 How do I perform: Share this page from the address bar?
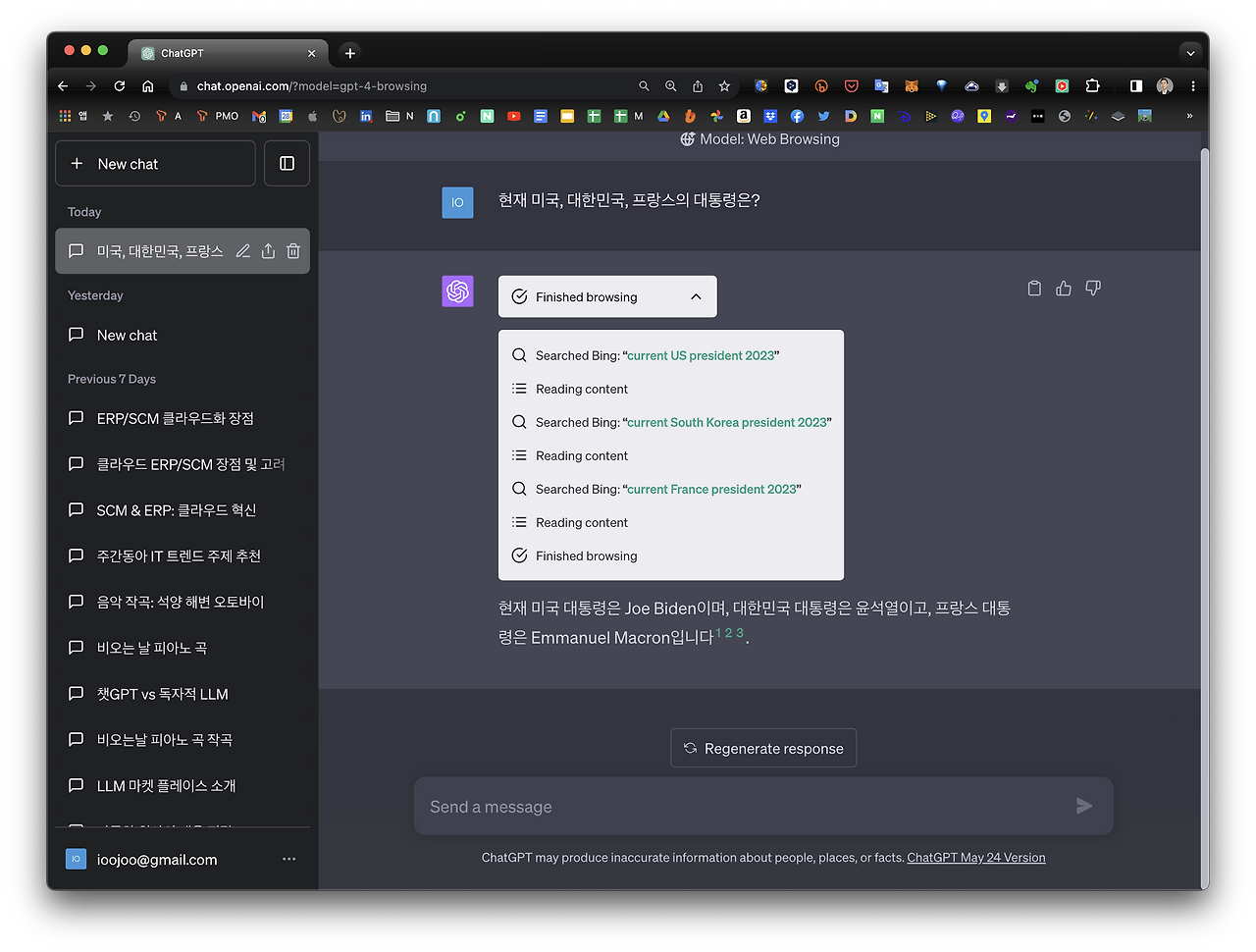(698, 86)
